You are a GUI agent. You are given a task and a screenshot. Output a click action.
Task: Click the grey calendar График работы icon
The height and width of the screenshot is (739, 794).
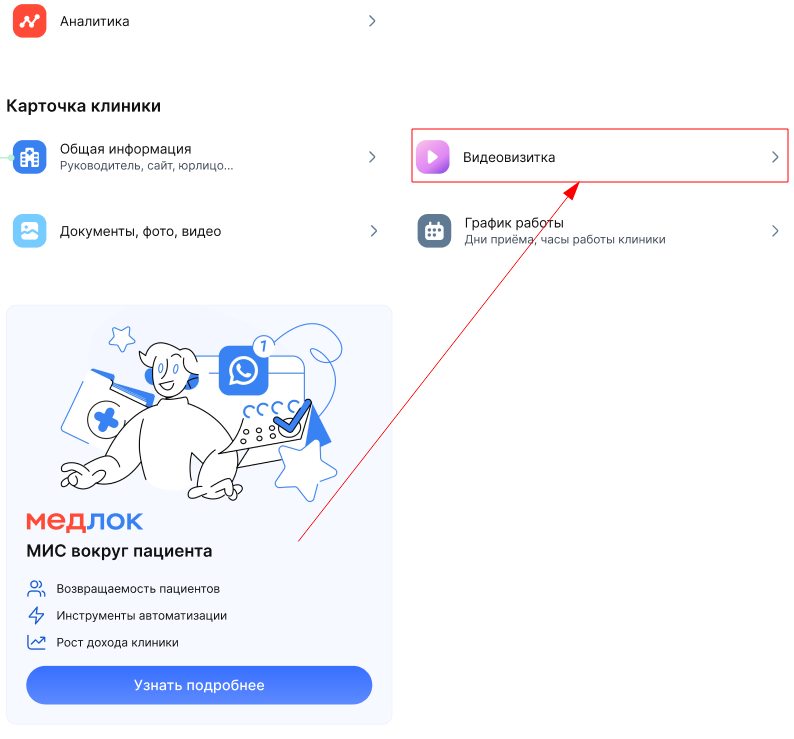[x=434, y=231]
